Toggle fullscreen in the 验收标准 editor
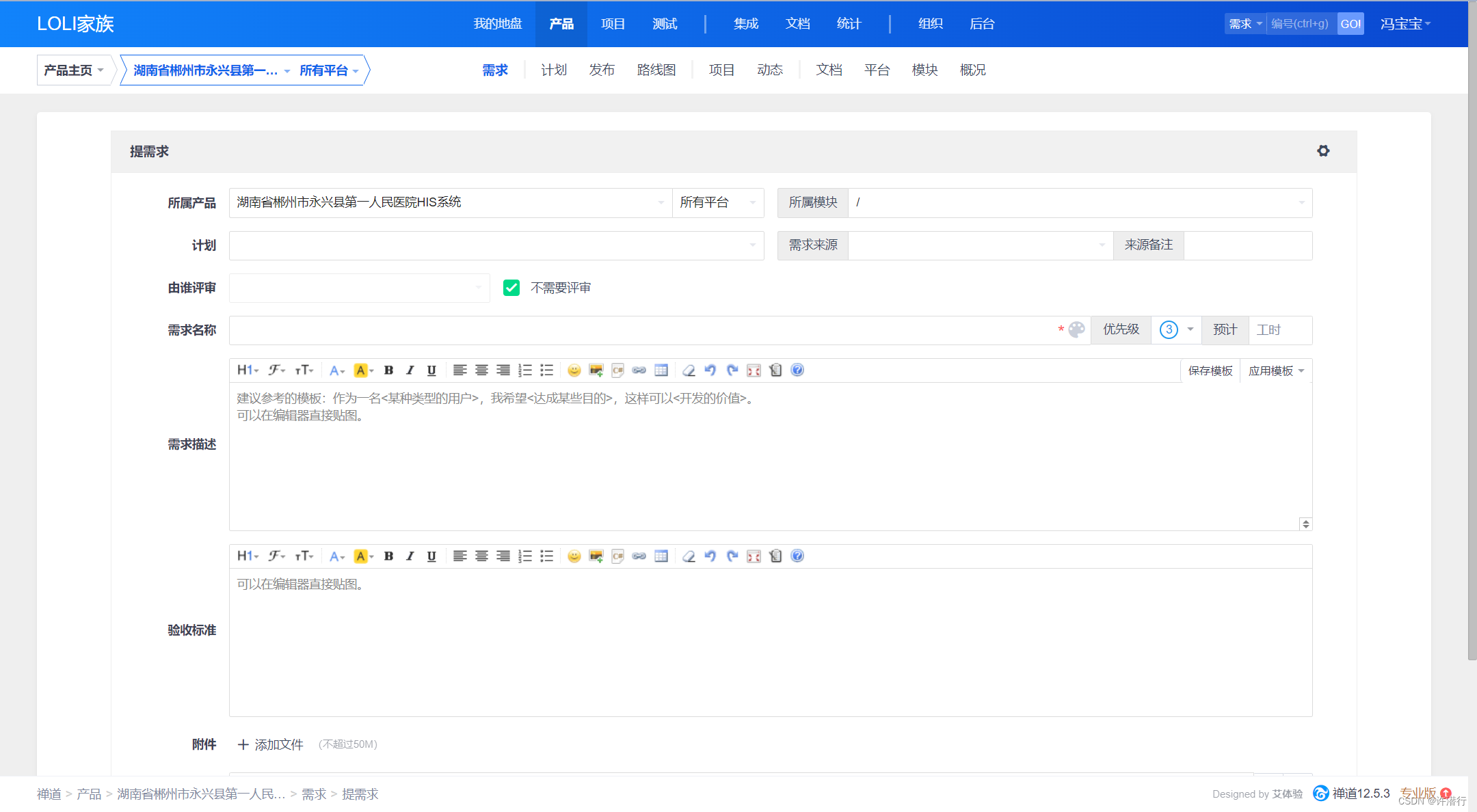 [754, 556]
